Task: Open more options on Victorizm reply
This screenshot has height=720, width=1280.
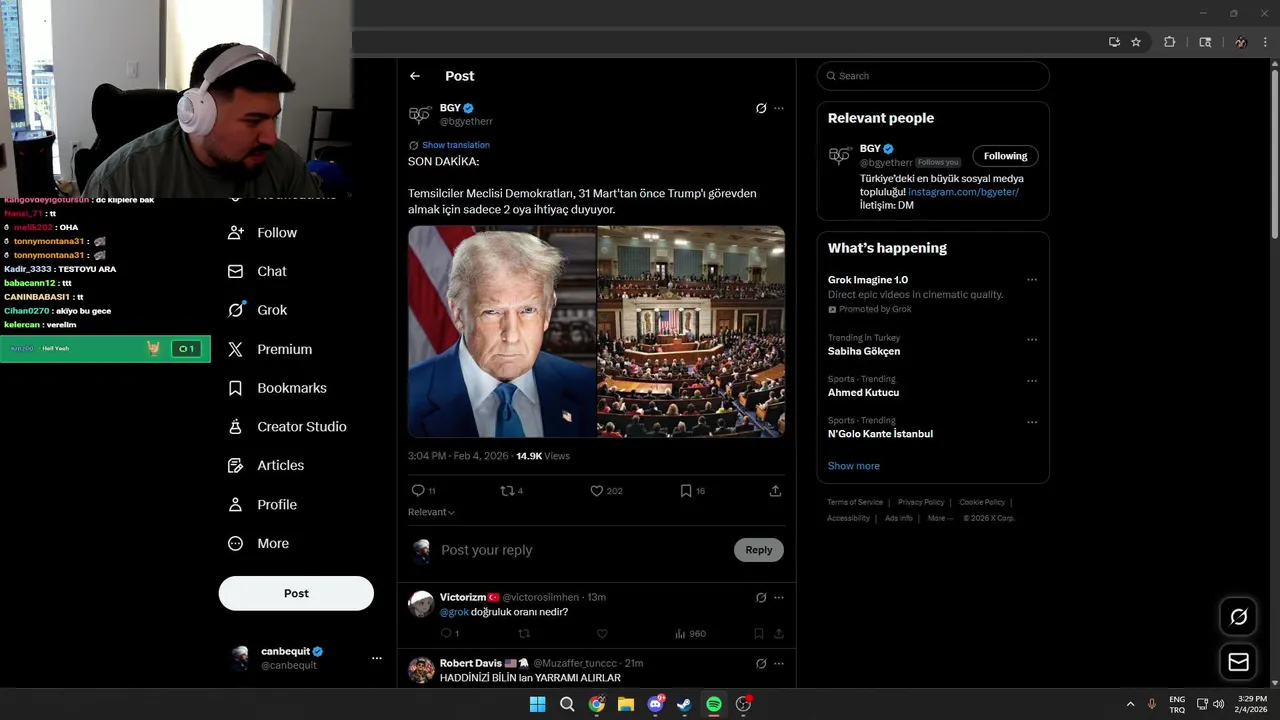Action: (779, 598)
